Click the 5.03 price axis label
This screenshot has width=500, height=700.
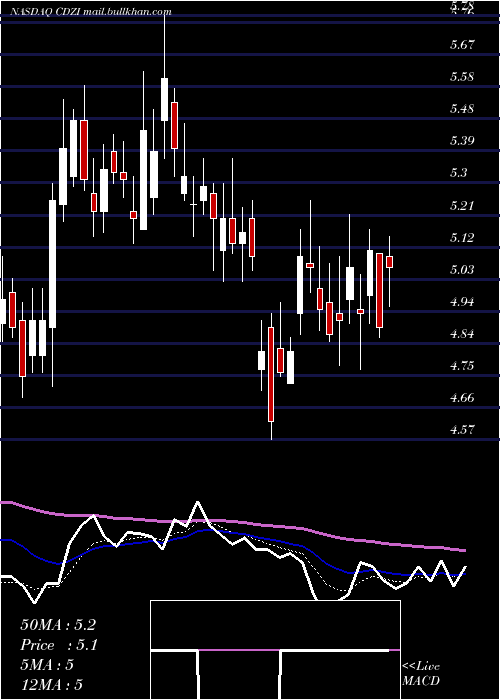[x=462, y=269]
